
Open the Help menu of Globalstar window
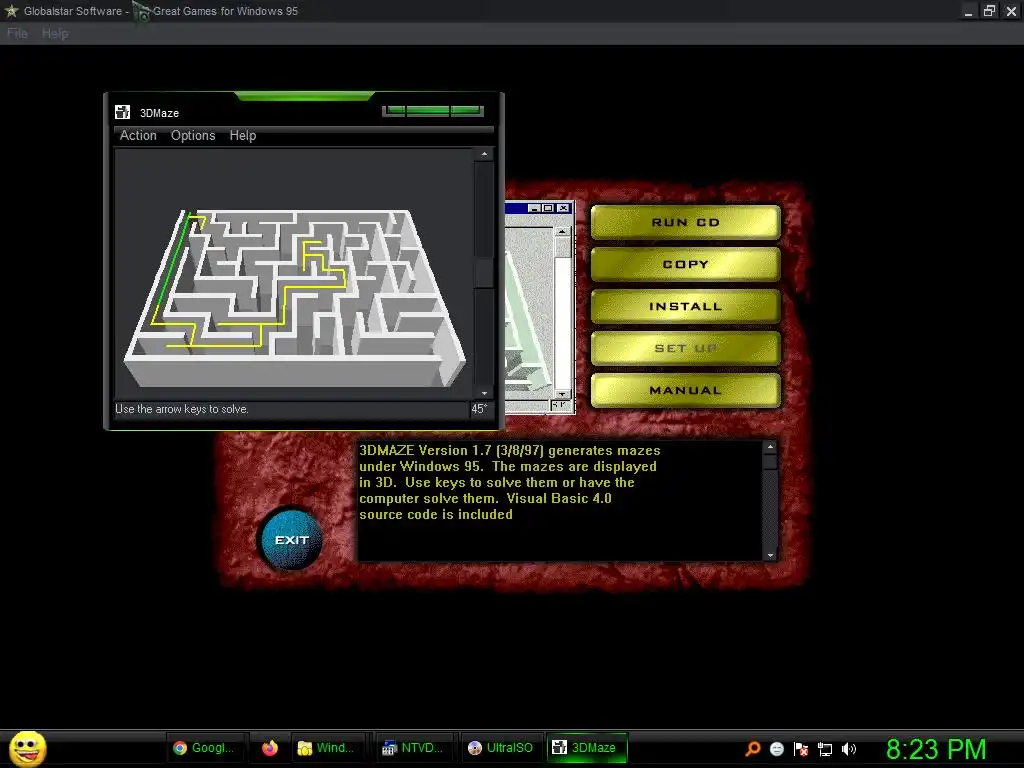[55, 33]
